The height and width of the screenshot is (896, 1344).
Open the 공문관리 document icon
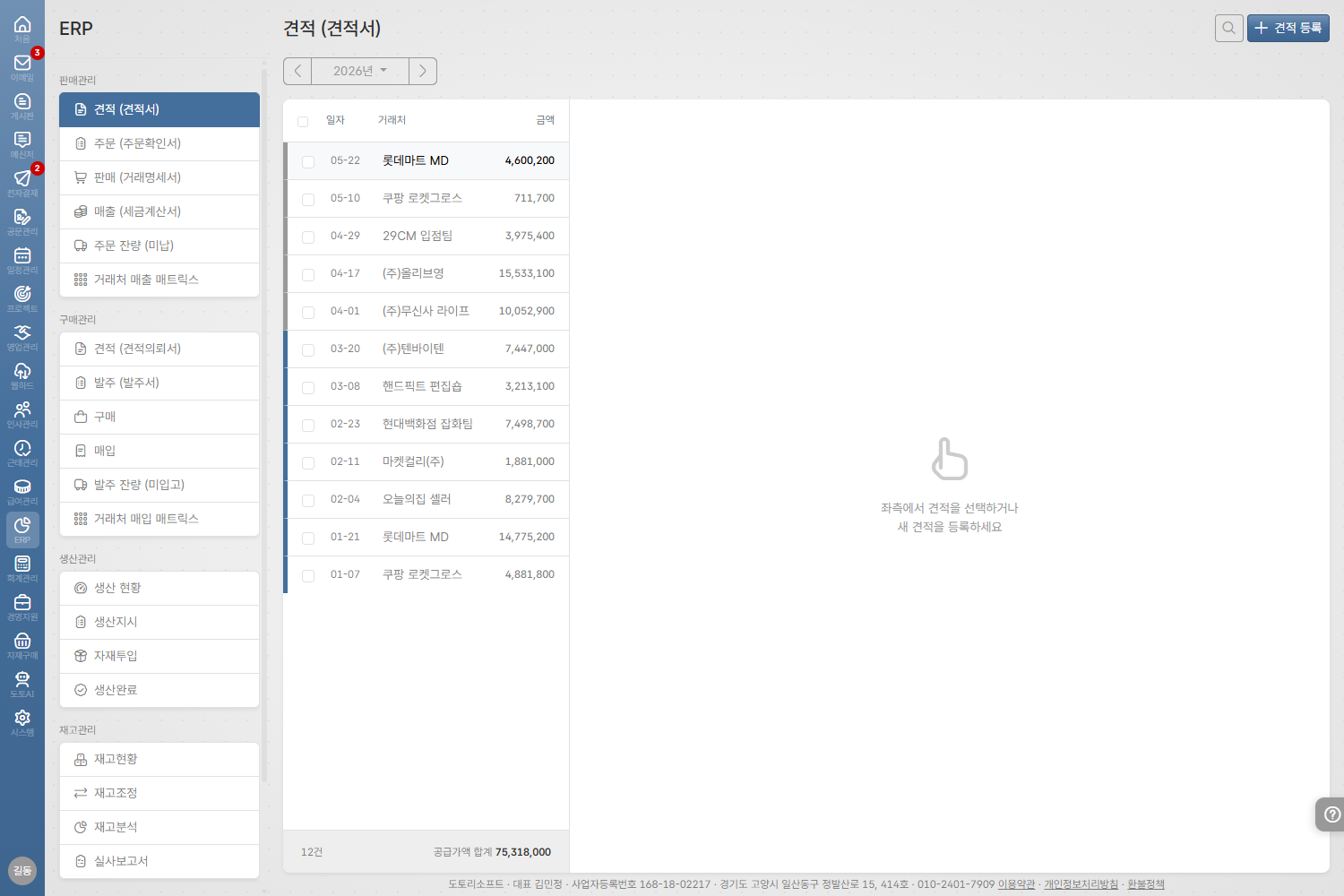(x=22, y=221)
